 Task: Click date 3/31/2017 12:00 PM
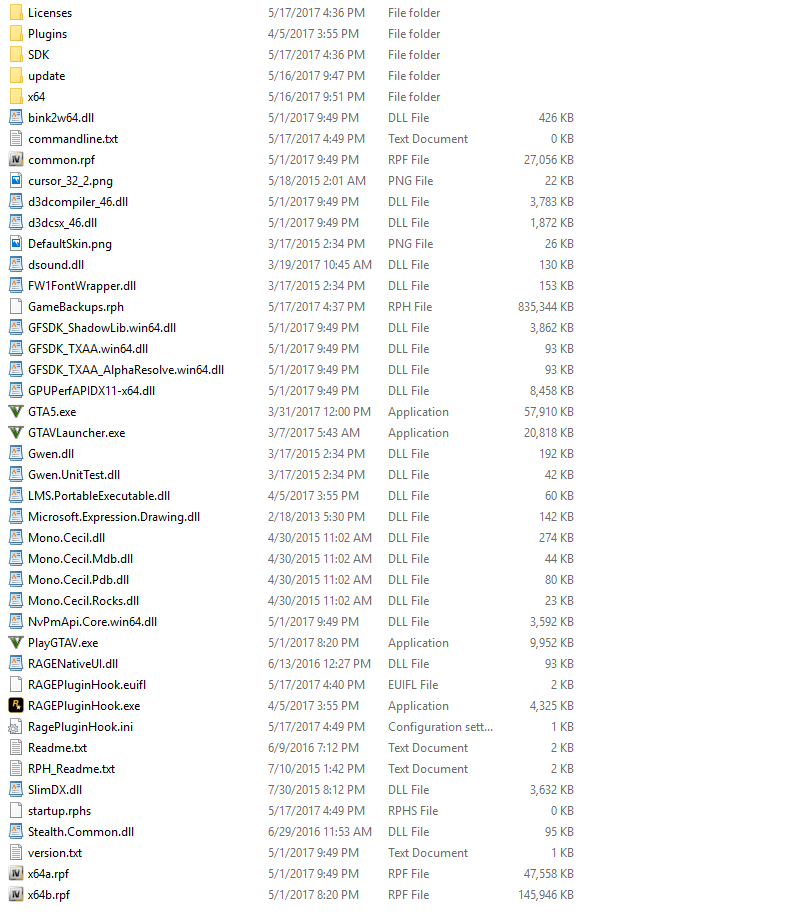point(319,412)
